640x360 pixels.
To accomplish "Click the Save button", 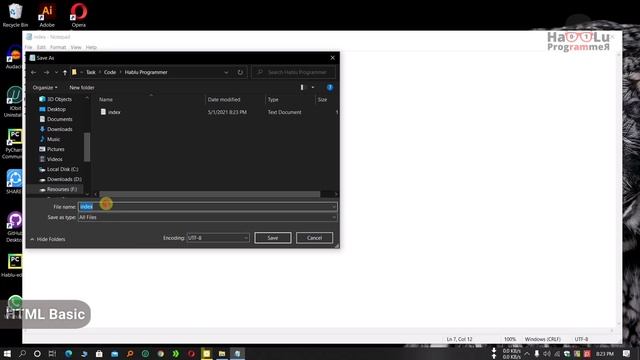I will coord(273,238).
